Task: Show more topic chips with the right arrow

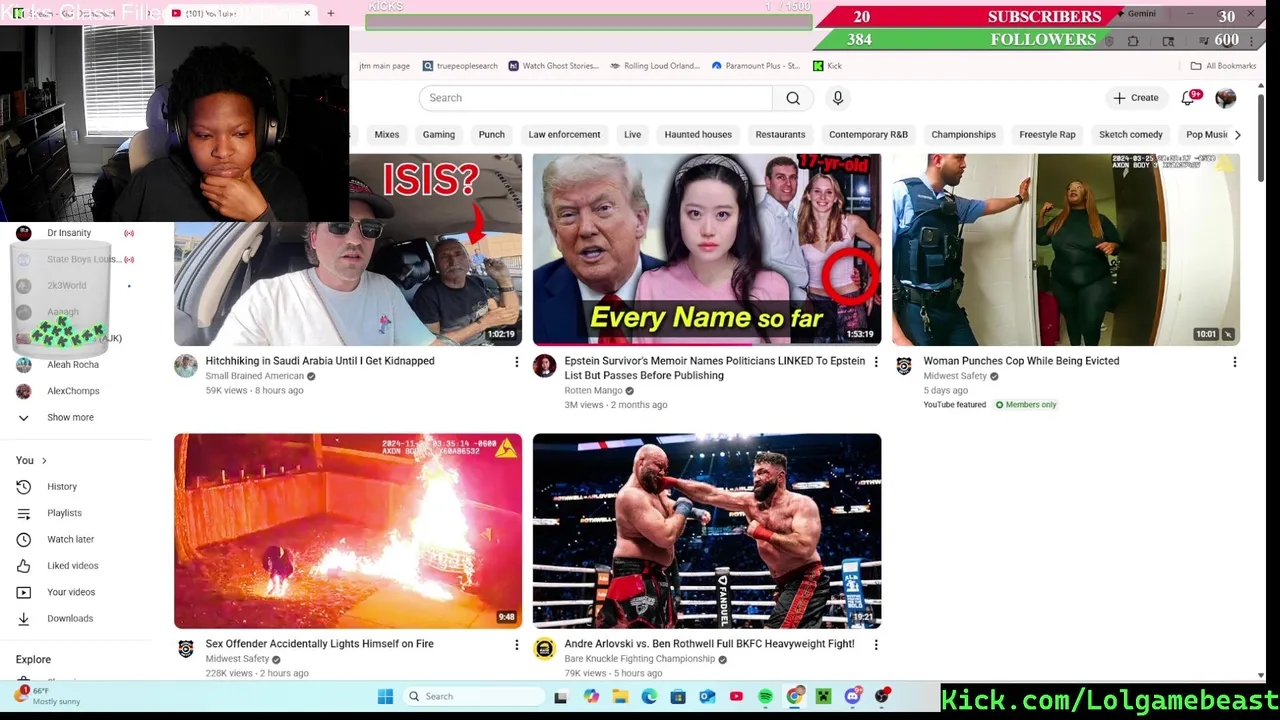Action: point(1237,135)
